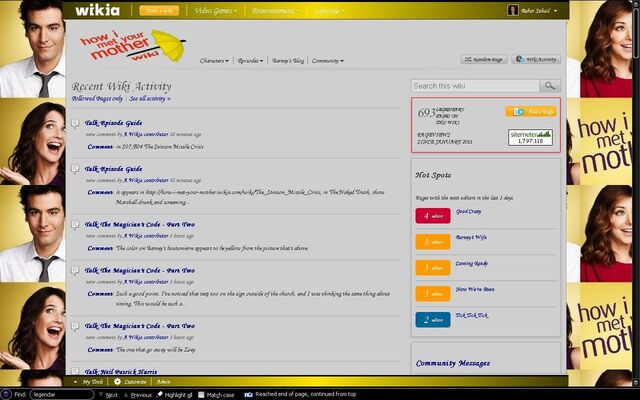Click the speech bubble icon of the Barney's boutonniere comment entry
The width and height of the screenshot is (640, 400).
(75, 225)
